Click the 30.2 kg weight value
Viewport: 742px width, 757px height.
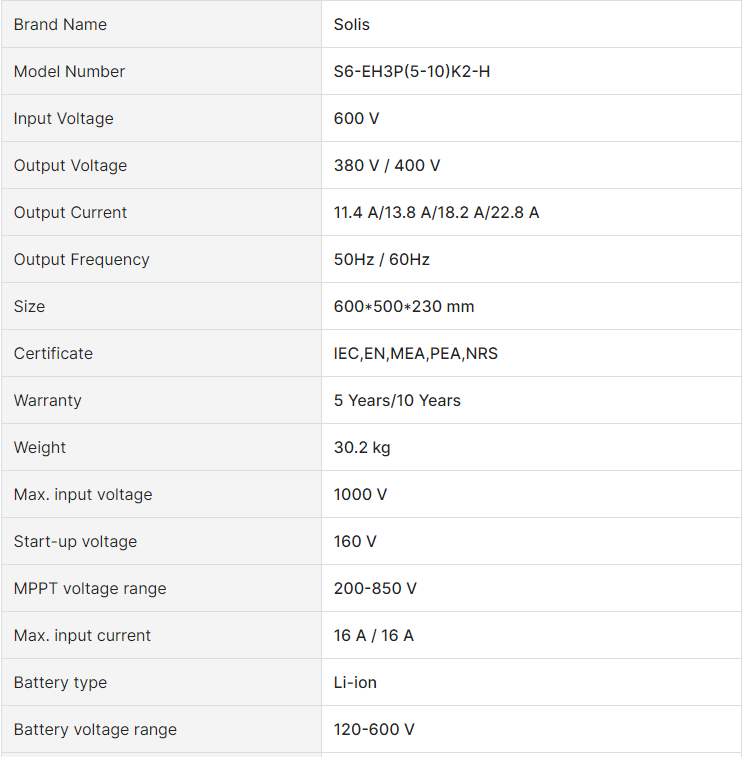[362, 448]
